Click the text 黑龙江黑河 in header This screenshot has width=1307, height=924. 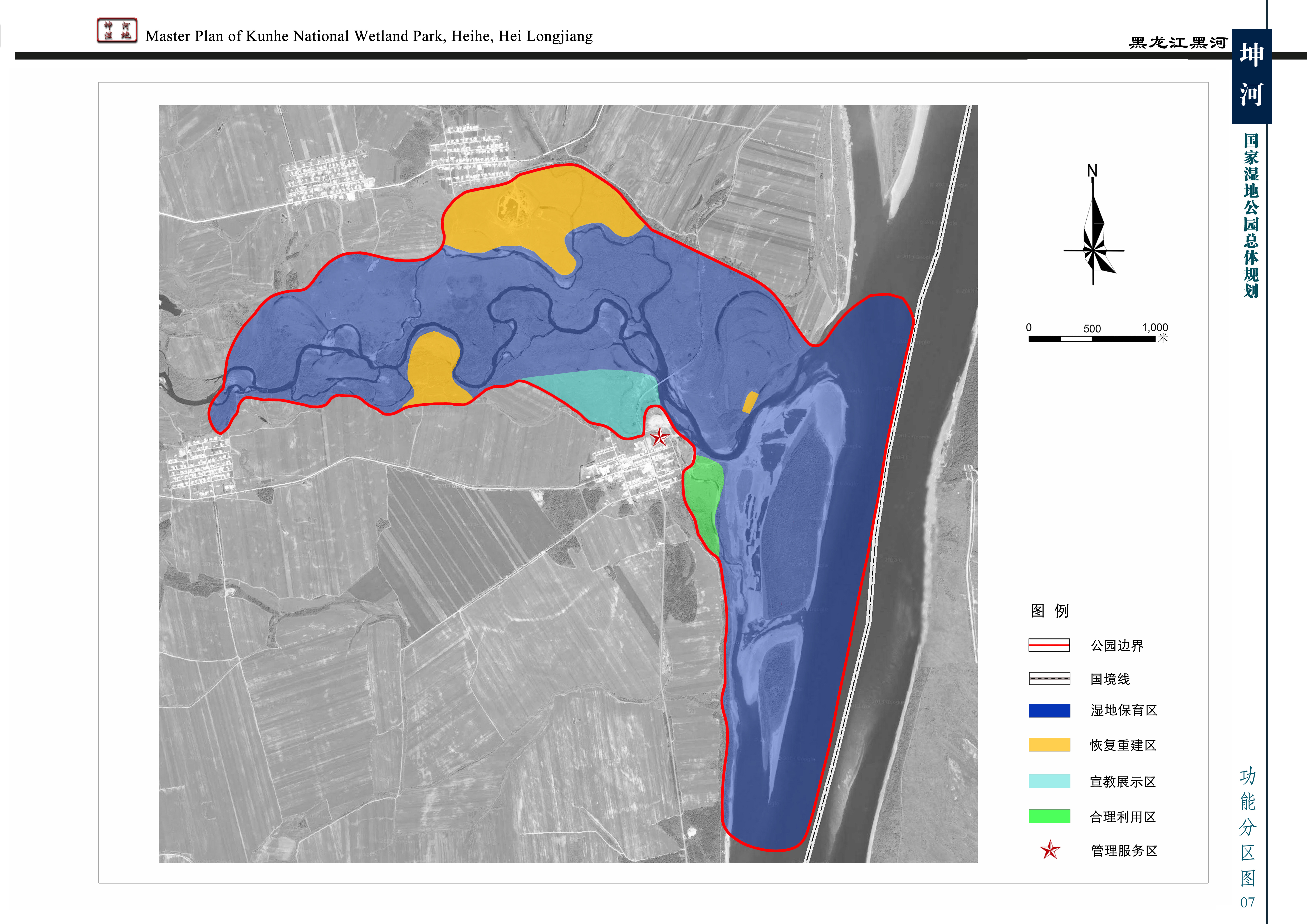tap(1178, 43)
